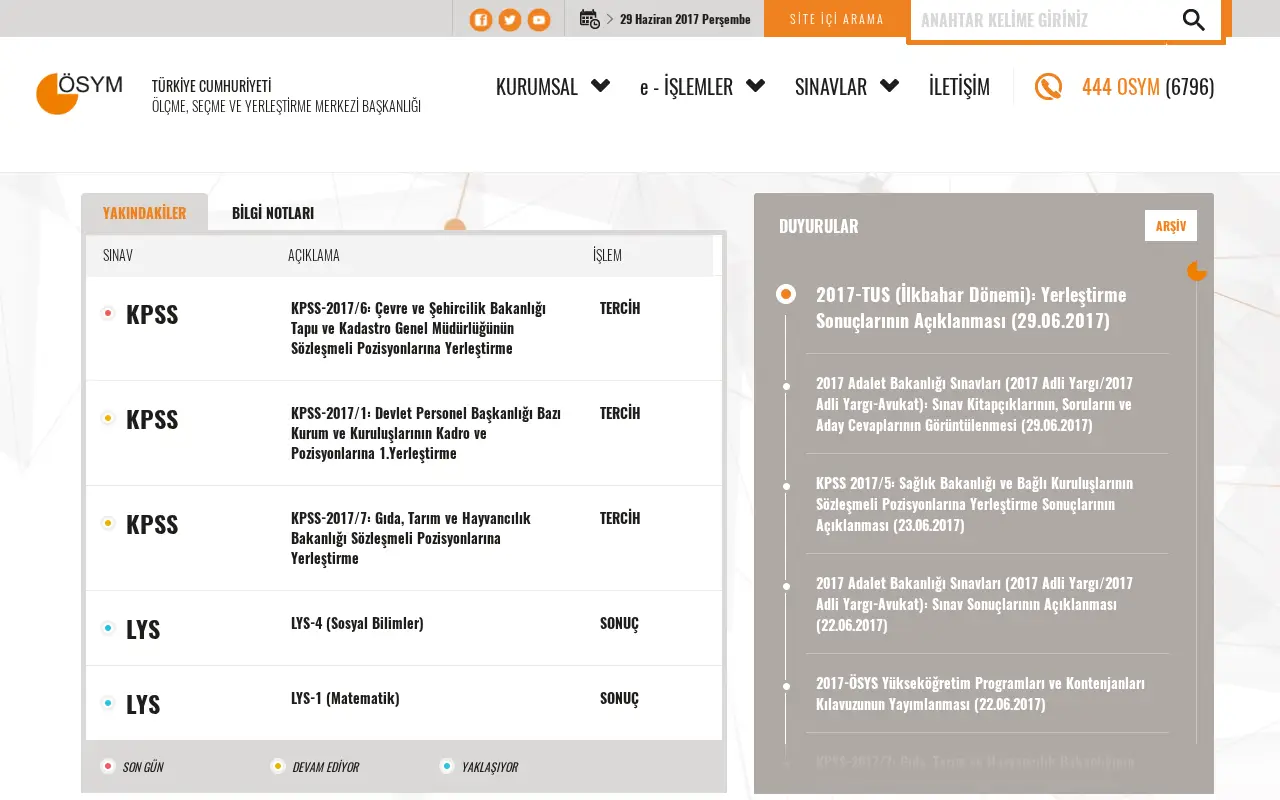This screenshot has width=1280, height=800.
Task: Click TERCİH for KPSS-2017/6
Action: point(620,308)
